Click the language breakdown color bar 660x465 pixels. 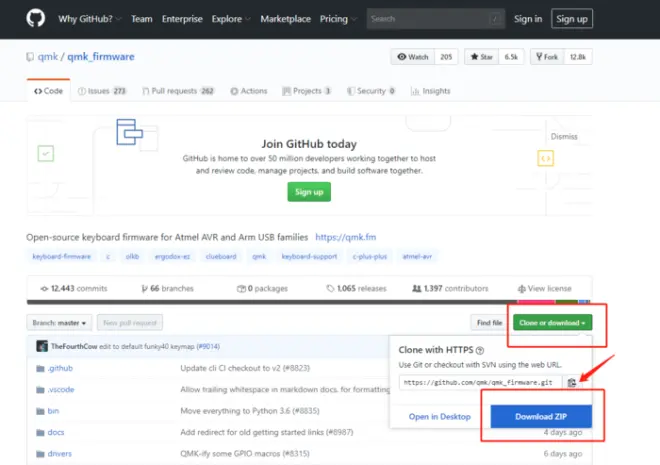pos(309,302)
